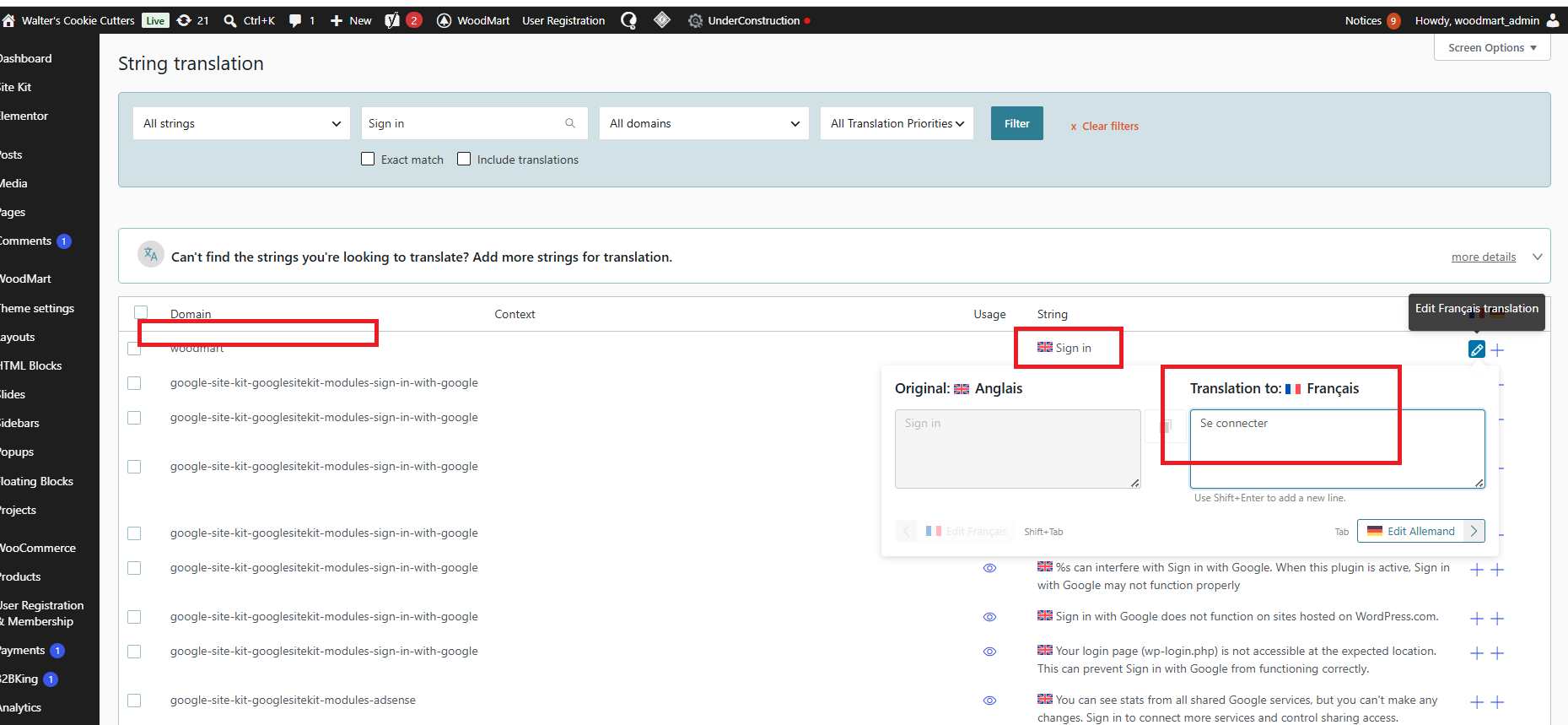Viewport: 1568px width, 725px height.
Task: Go to Products in the sidebar
Action: 21,576
